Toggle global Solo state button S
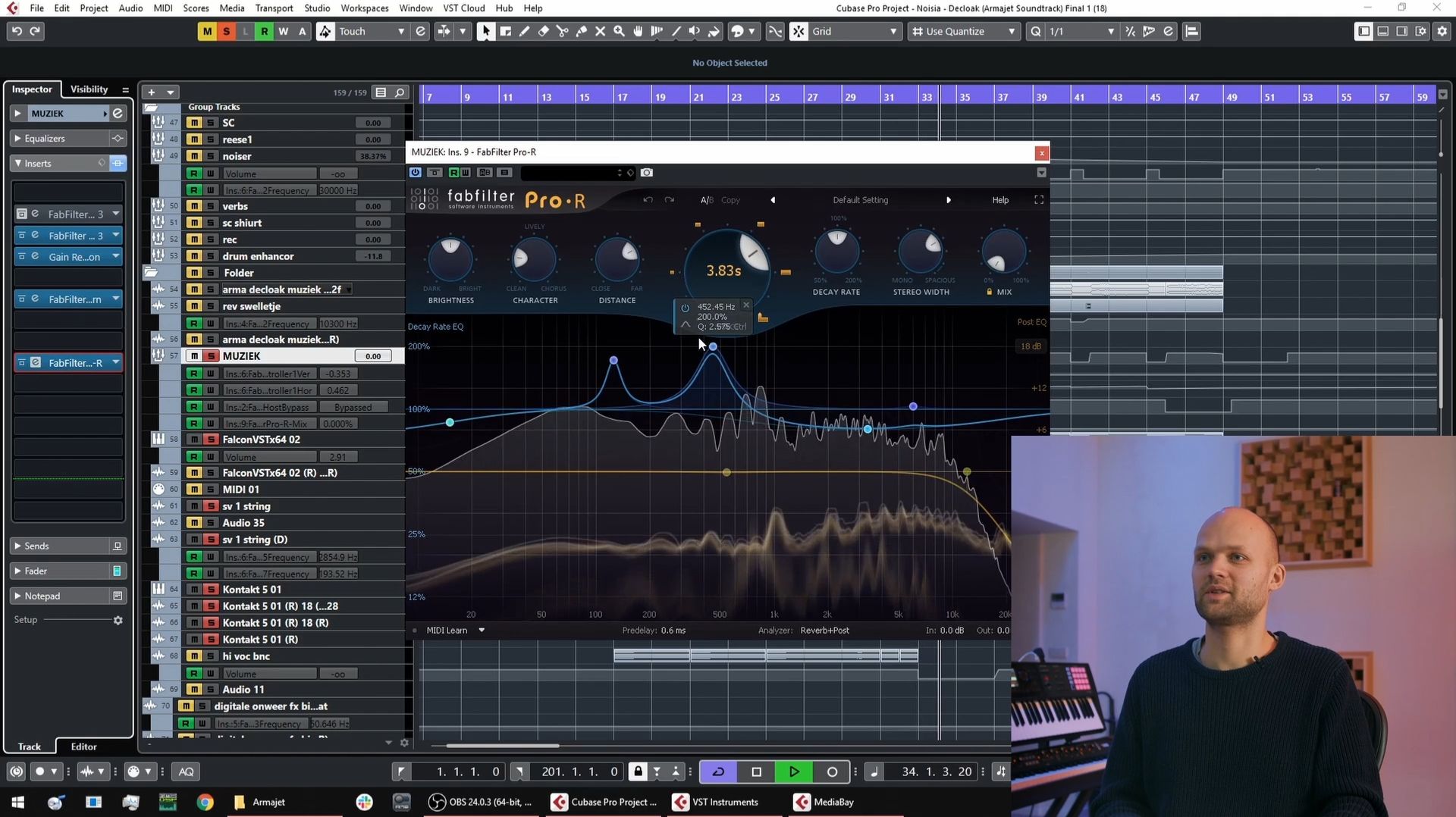Viewport: 1456px width, 817px height. tap(226, 31)
